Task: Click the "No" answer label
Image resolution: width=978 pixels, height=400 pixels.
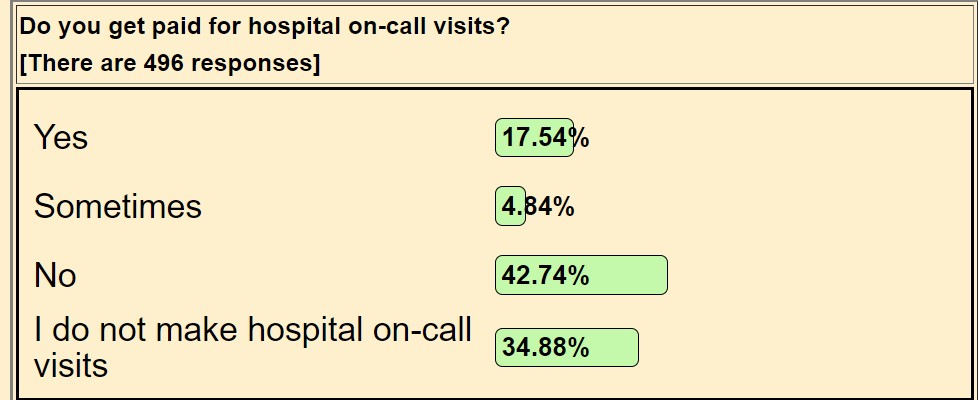Action: (55, 274)
